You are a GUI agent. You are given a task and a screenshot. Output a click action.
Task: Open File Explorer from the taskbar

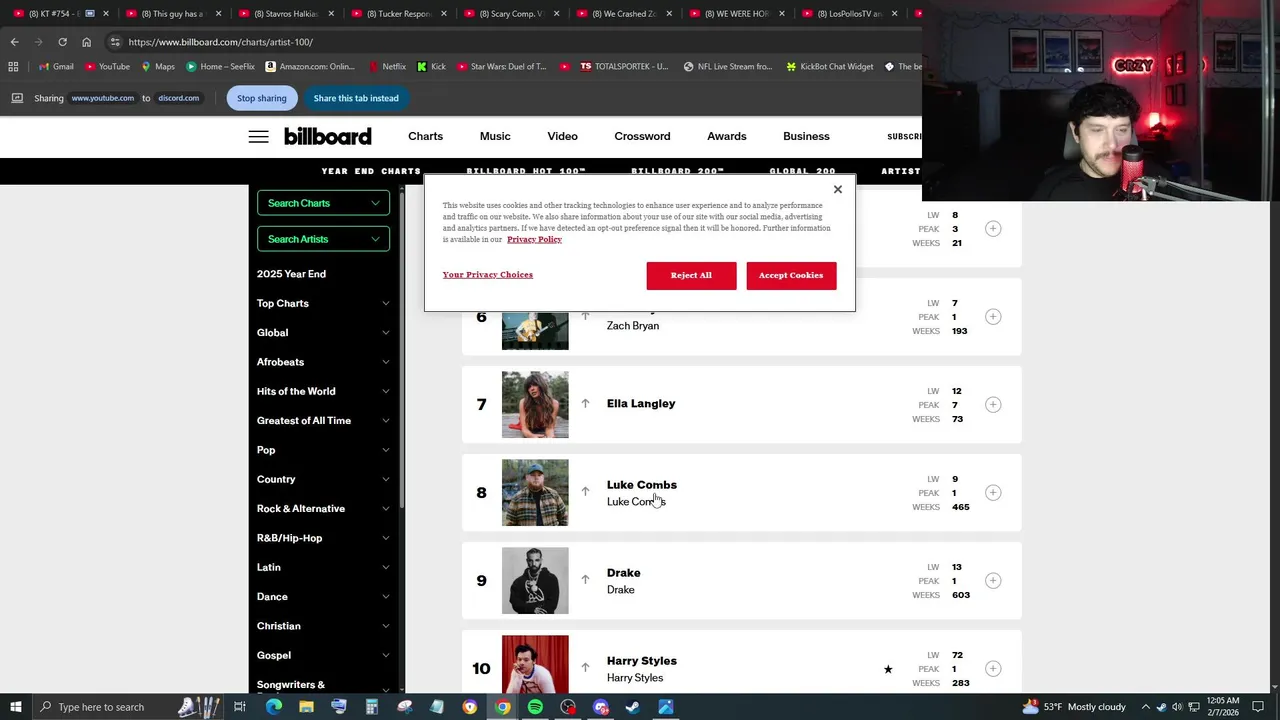[x=306, y=707]
